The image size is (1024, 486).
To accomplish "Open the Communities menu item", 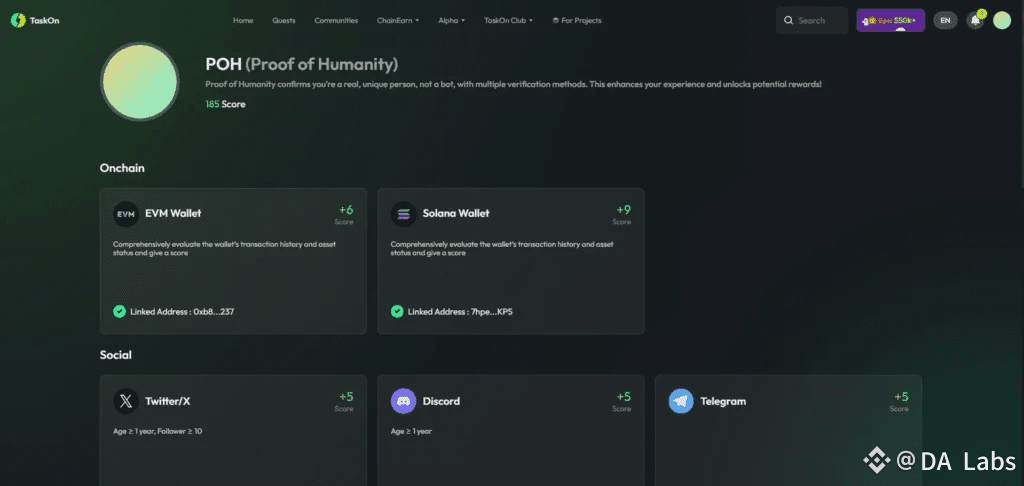I will point(336,20).
